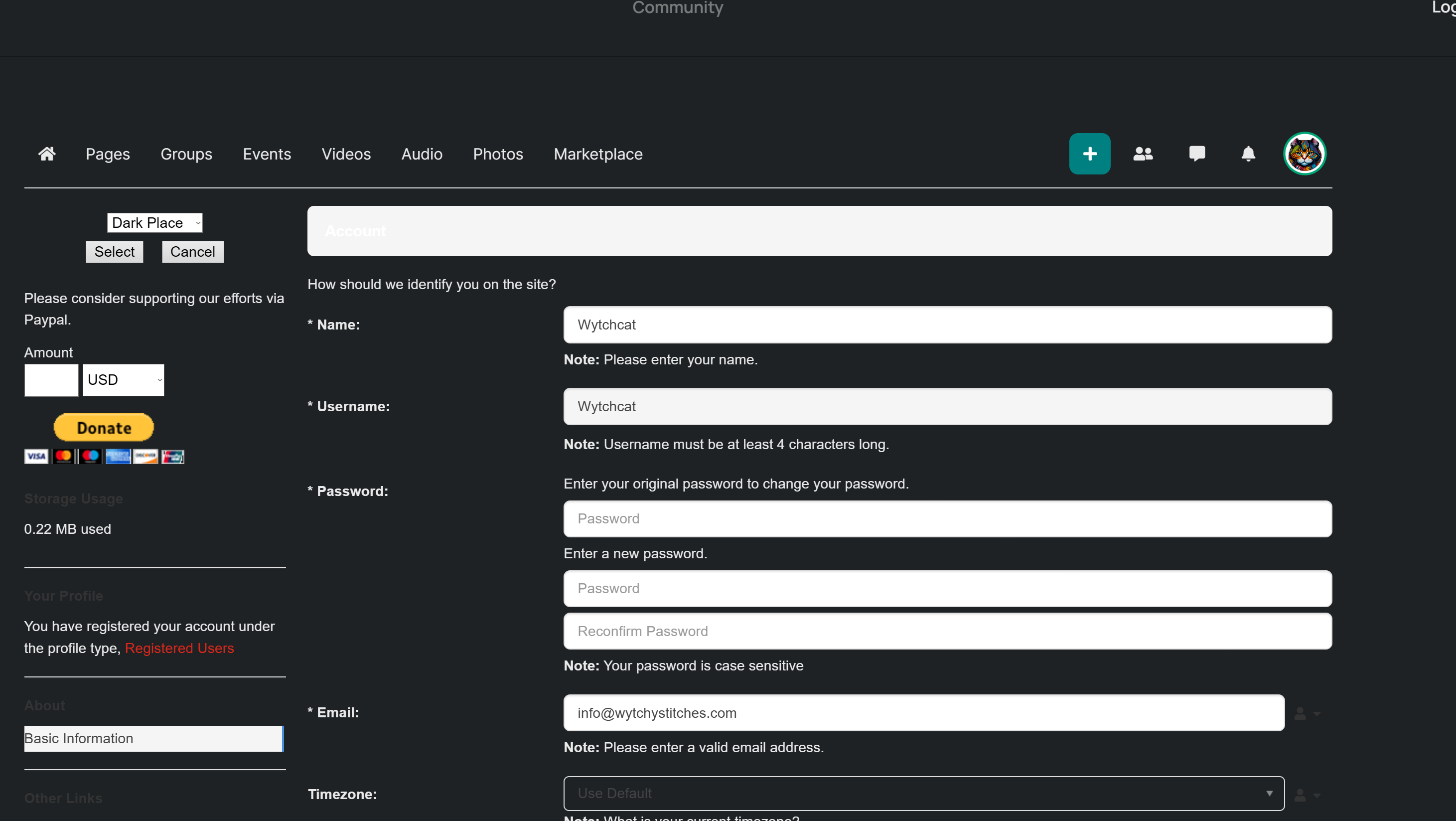The width and height of the screenshot is (1456, 821).
Task: Open the friends requests icon
Action: pos(1142,154)
